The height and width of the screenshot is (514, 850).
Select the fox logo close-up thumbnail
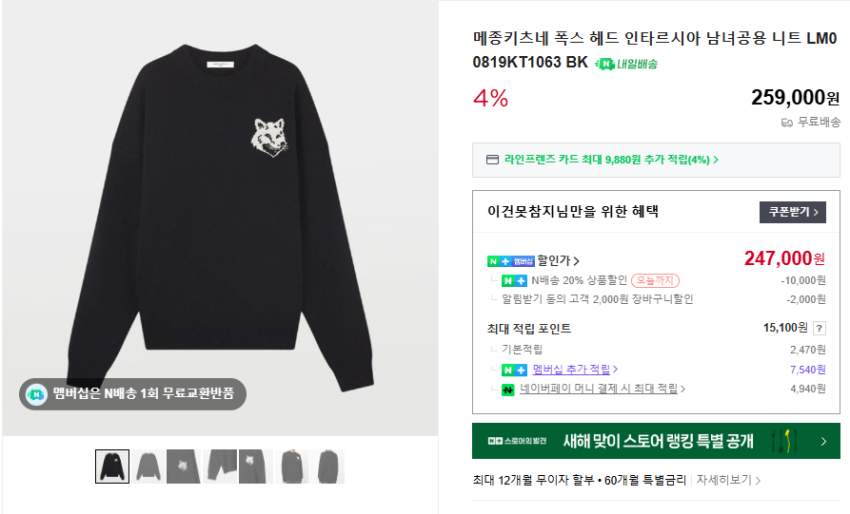pos(183,466)
